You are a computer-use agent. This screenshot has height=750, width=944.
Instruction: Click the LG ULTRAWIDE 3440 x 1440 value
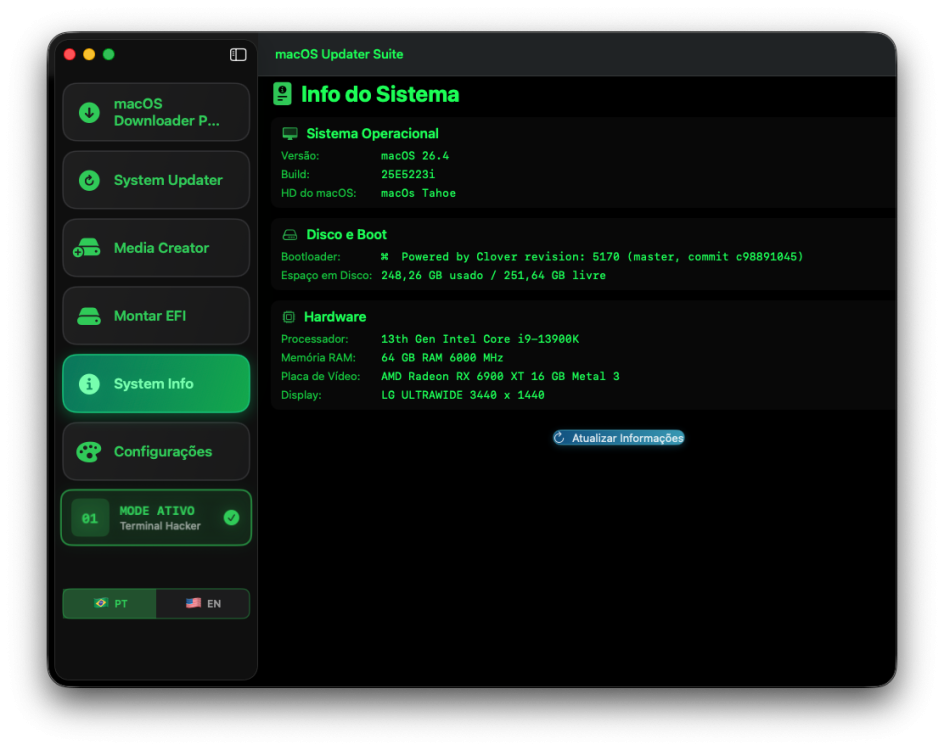click(x=462, y=395)
